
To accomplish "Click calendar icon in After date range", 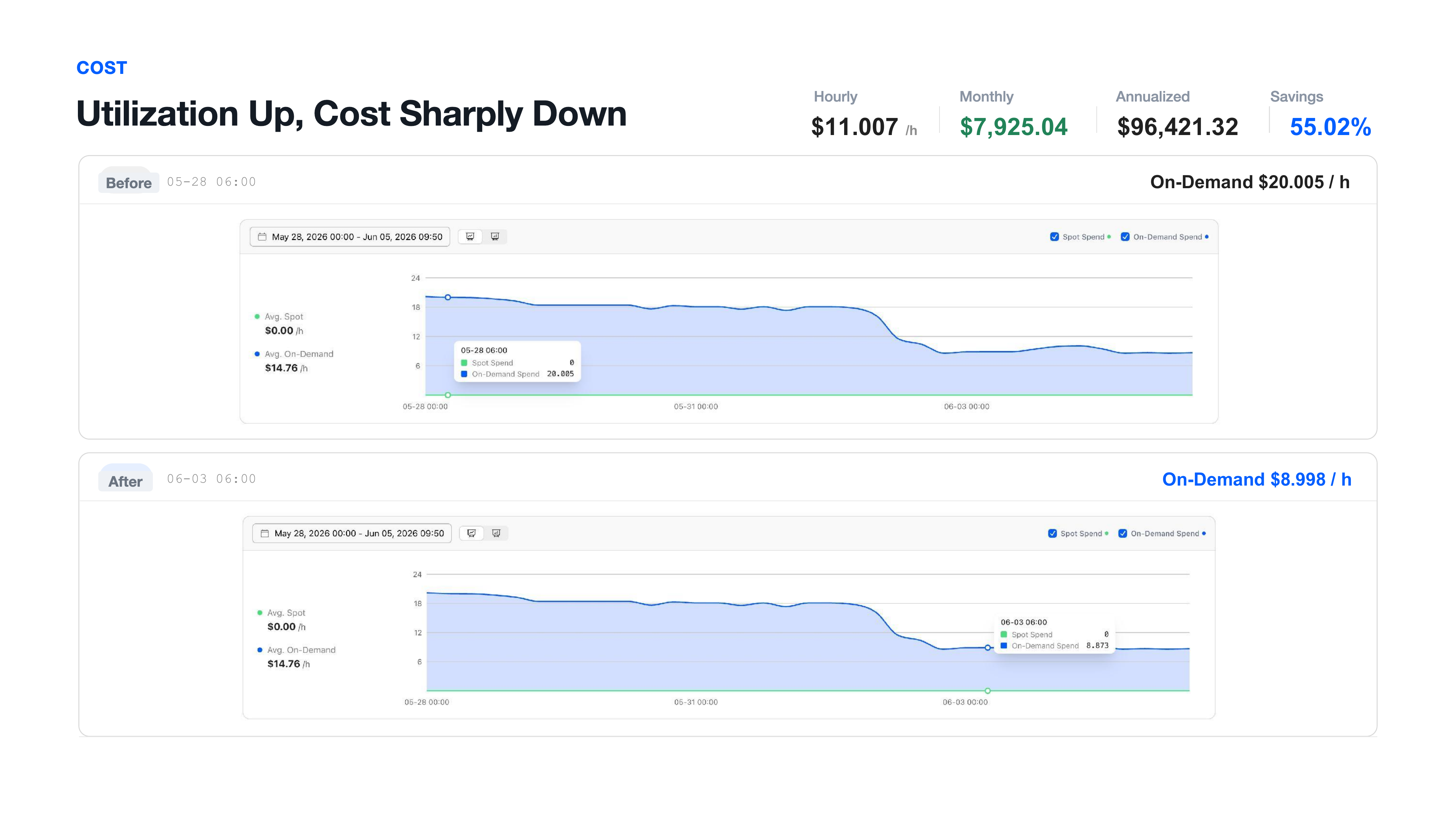I will pyautogui.click(x=265, y=533).
